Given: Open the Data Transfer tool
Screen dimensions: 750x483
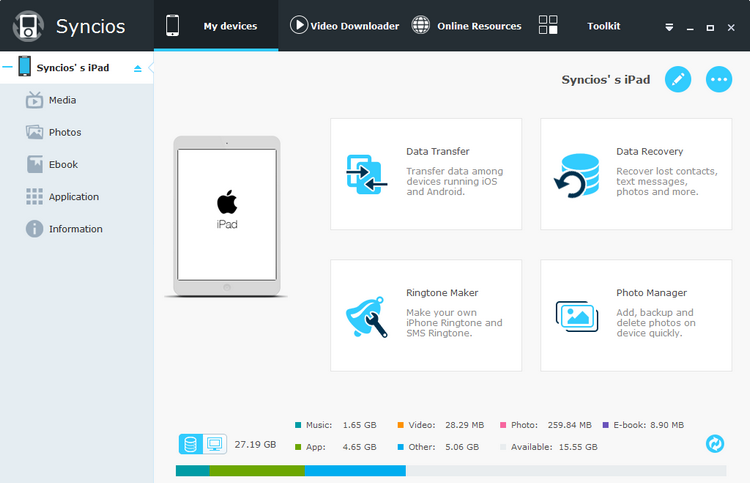Looking at the screenshot, I should (x=426, y=174).
